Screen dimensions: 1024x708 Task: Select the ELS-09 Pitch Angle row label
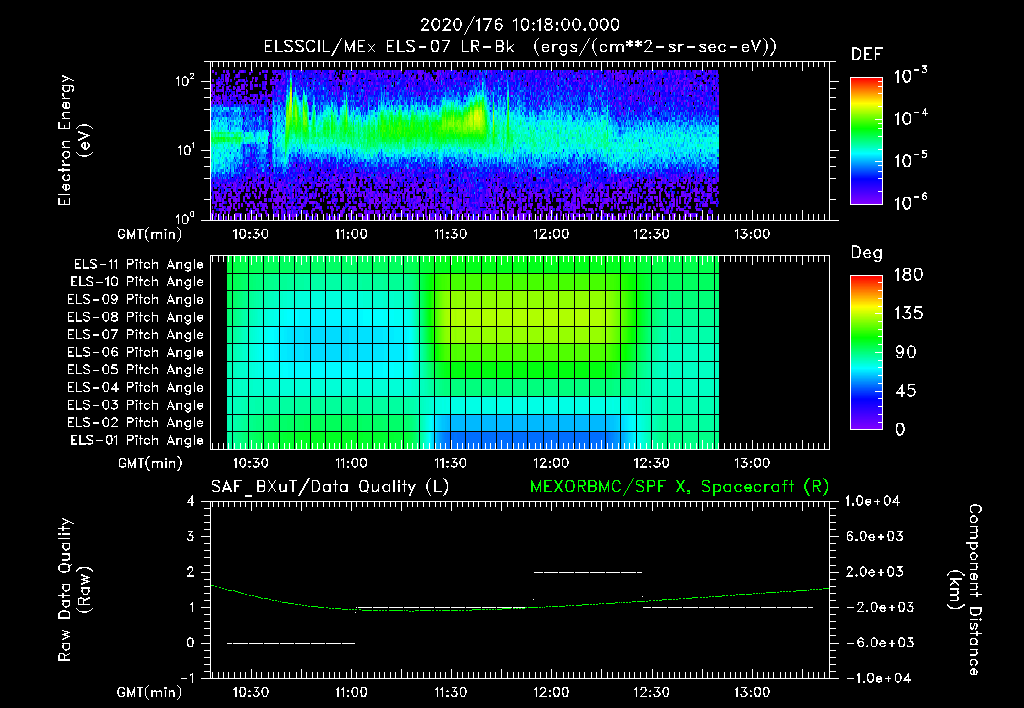click(136, 300)
